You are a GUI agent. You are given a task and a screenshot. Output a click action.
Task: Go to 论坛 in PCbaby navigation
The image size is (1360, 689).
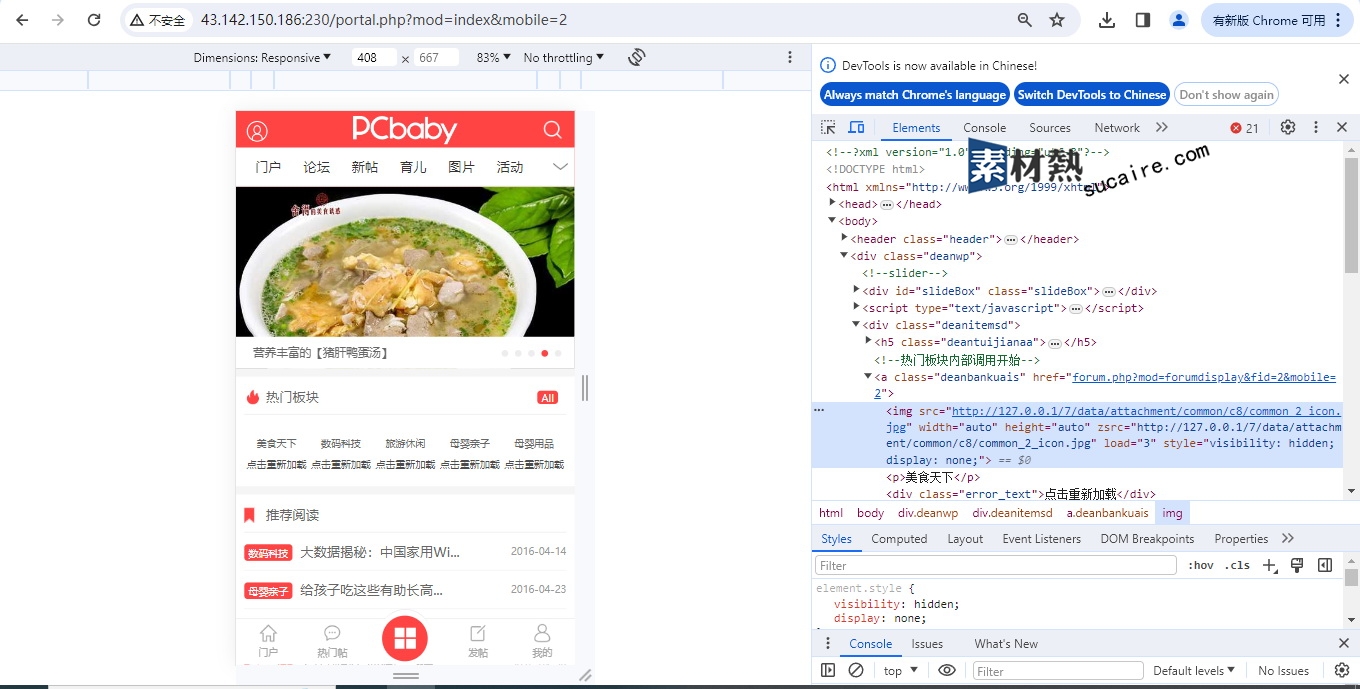tap(317, 167)
